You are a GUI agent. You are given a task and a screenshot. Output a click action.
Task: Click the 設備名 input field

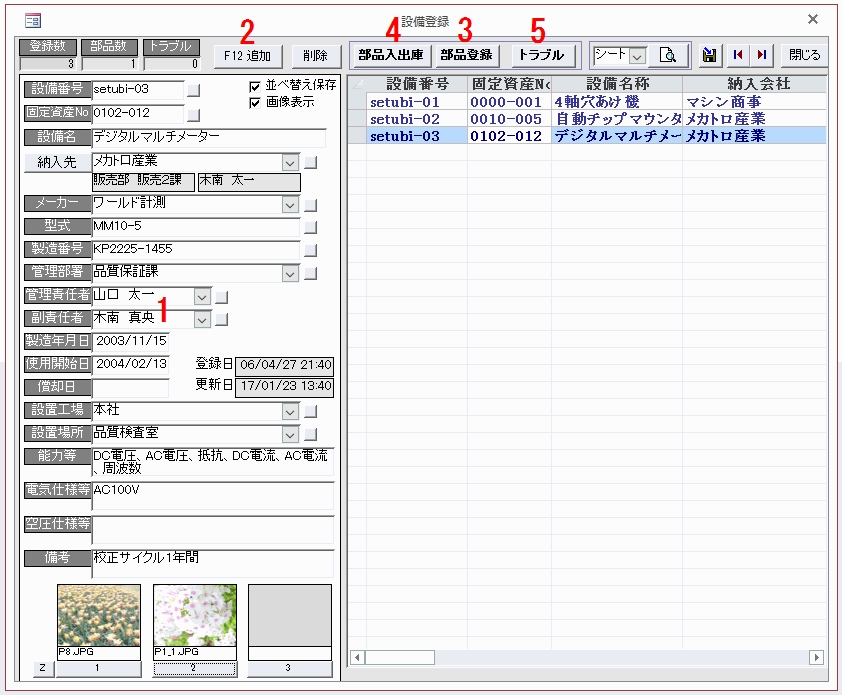pyautogui.click(x=209, y=137)
